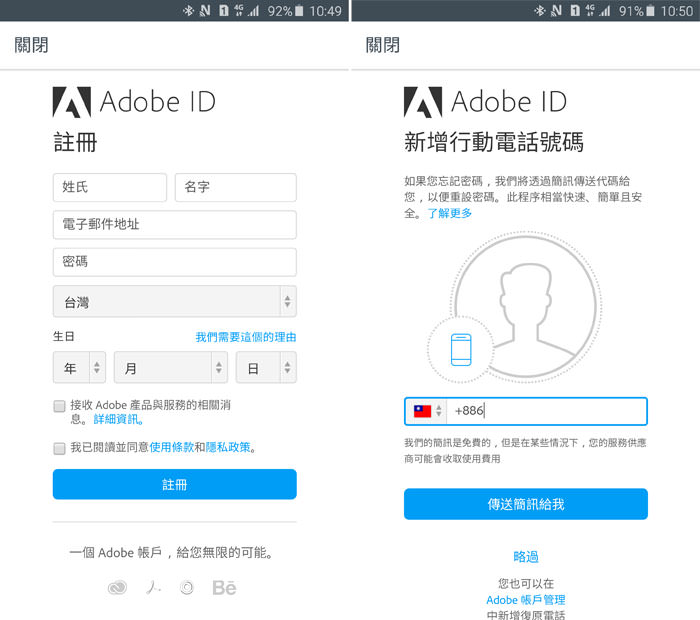Image resolution: width=700 pixels, height=620 pixels.
Task: Click the 一個 Adobe 帳戶 tagline text
Action: (x=171, y=553)
